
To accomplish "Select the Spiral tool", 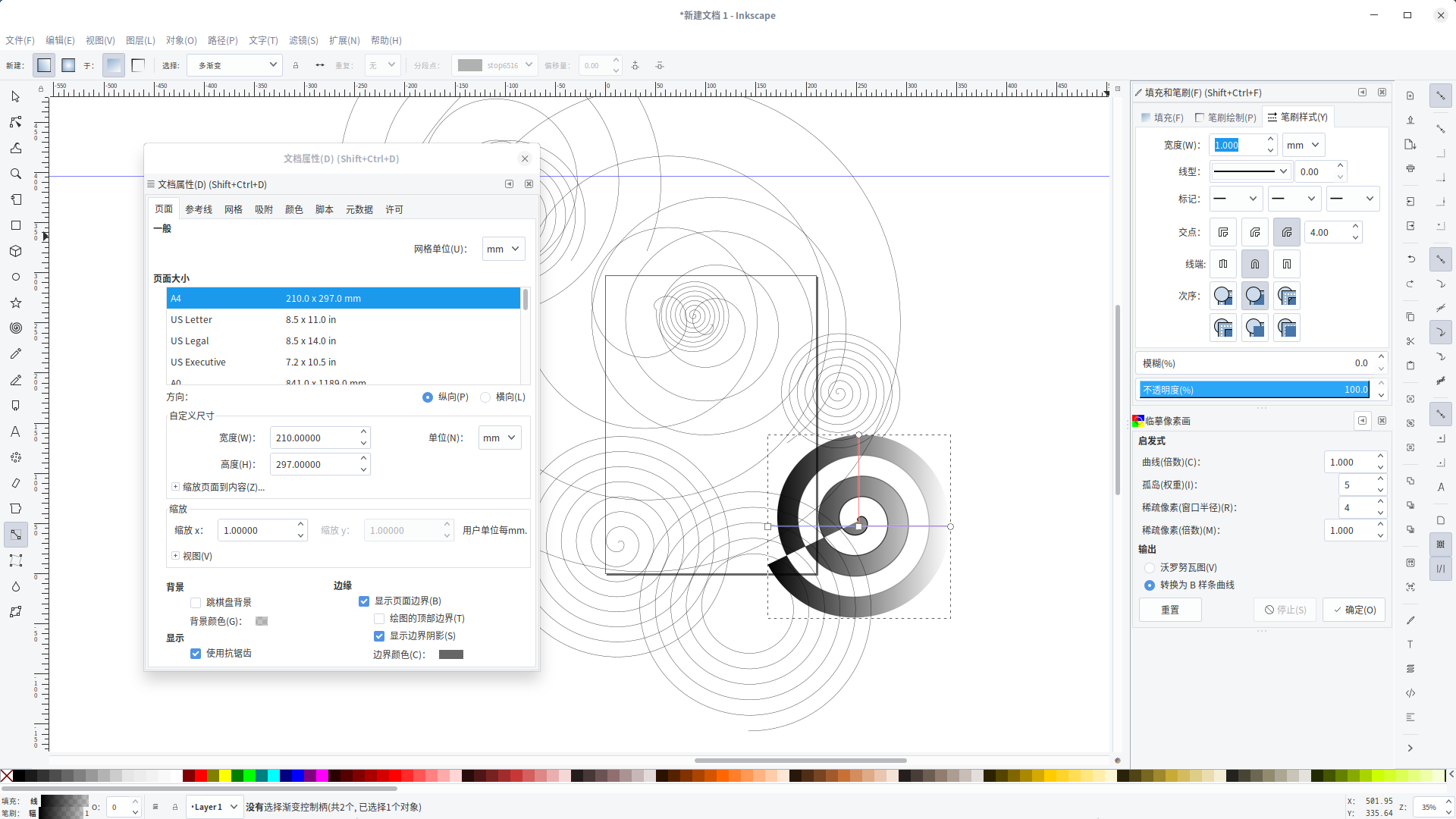I will tap(15, 328).
